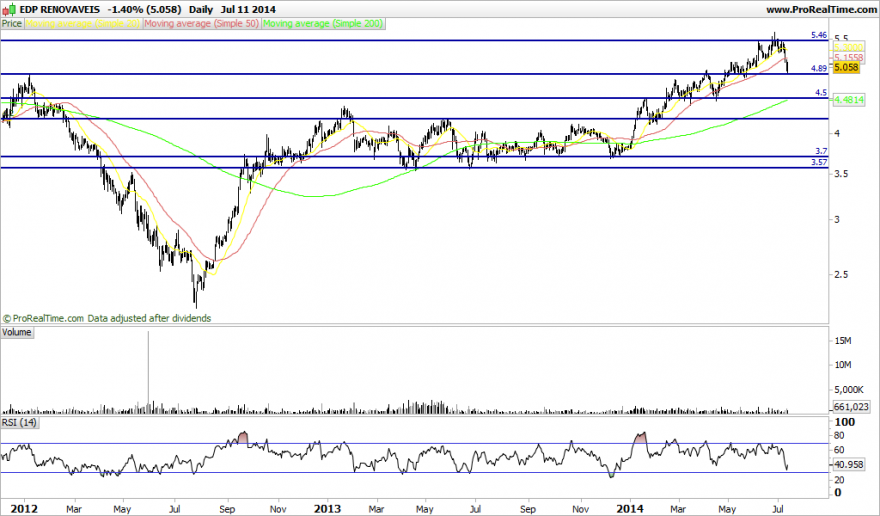
Task: Click the RSI (14) panel label
Action: pos(19,422)
